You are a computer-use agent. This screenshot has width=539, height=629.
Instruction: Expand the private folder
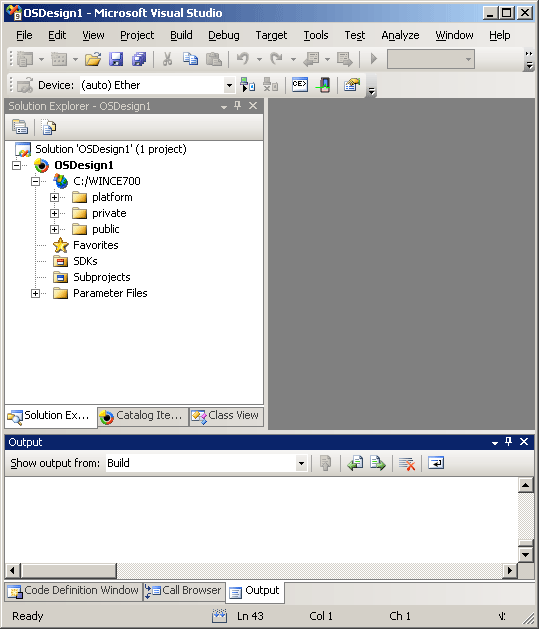tap(55, 213)
